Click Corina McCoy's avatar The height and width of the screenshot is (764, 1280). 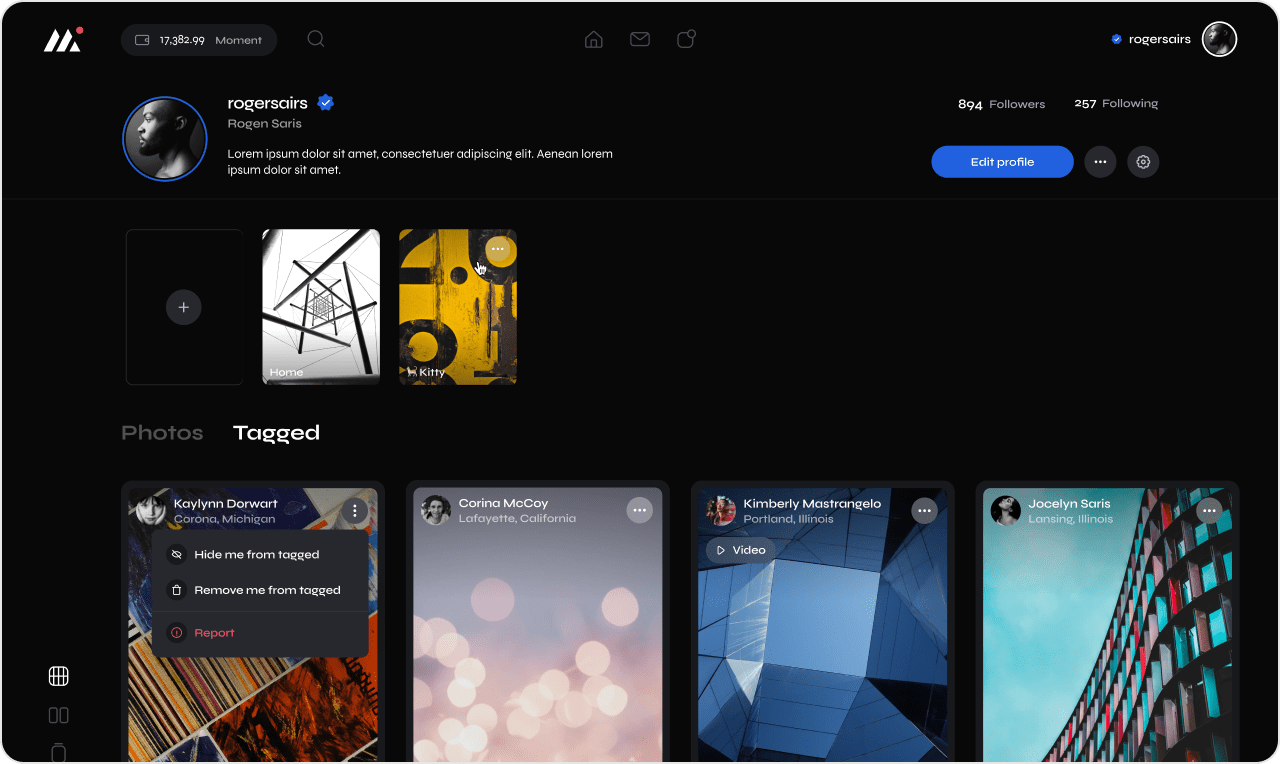click(436, 510)
